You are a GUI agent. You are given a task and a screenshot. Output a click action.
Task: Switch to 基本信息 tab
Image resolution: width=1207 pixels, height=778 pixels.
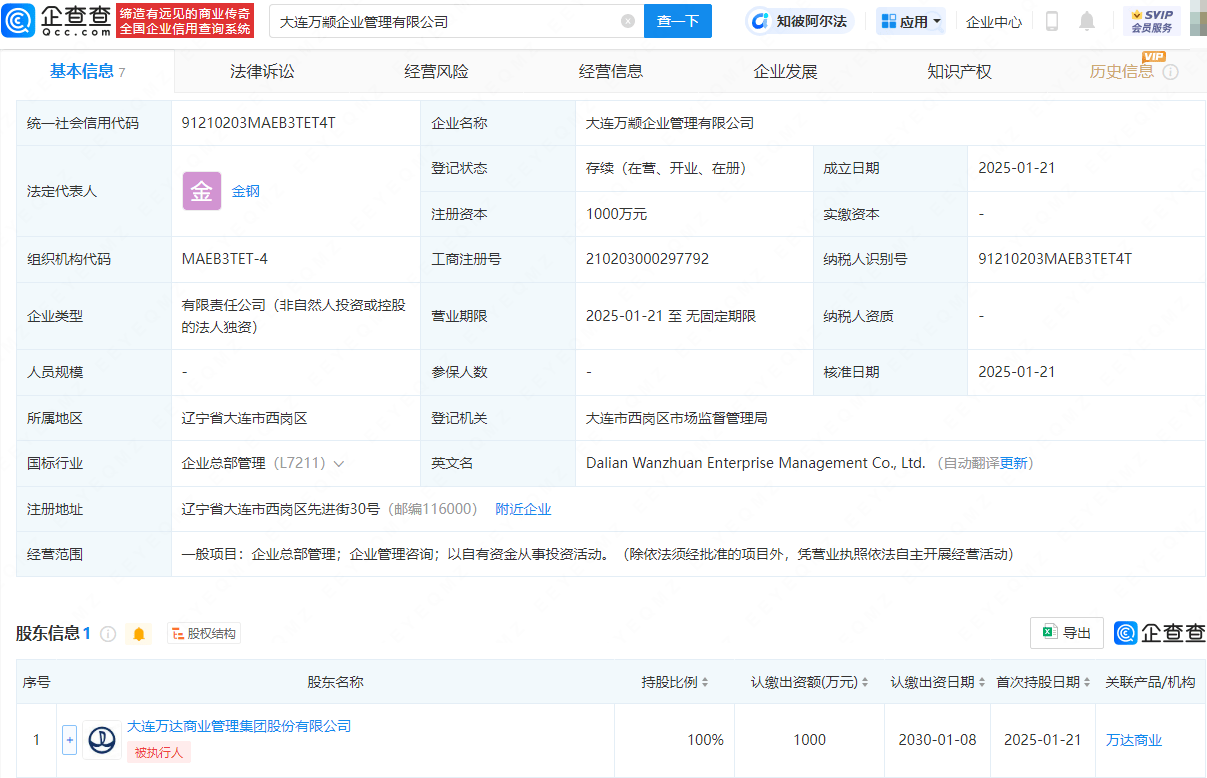tap(87, 71)
